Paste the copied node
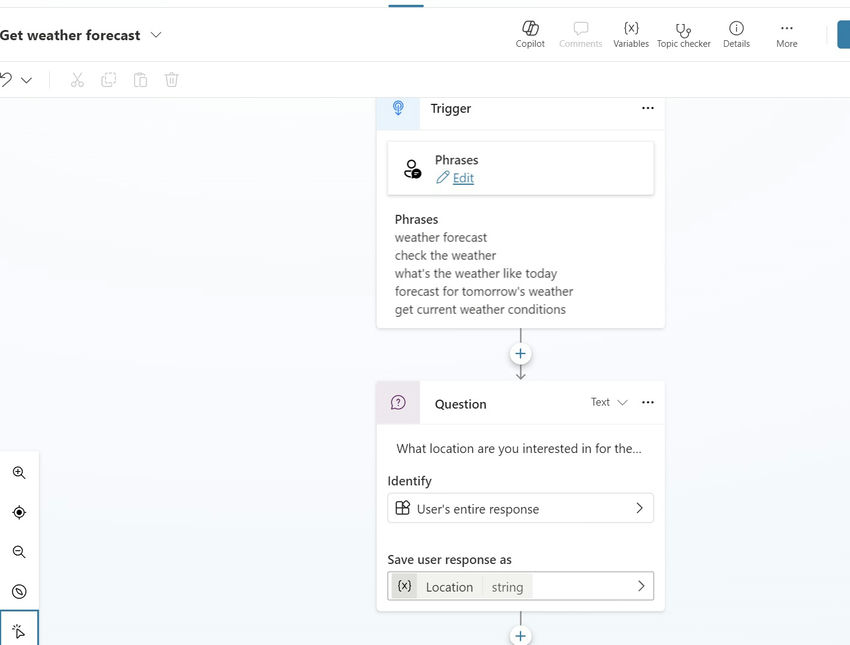Image resolution: width=850 pixels, height=645 pixels. (x=140, y=80)
